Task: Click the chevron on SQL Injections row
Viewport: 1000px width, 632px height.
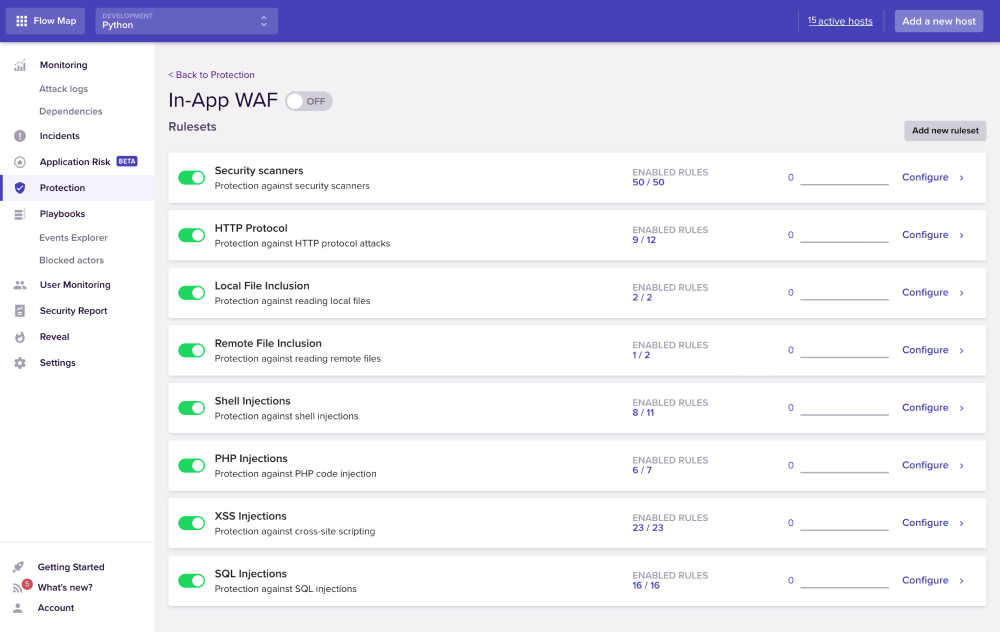Action: [962, 580]
